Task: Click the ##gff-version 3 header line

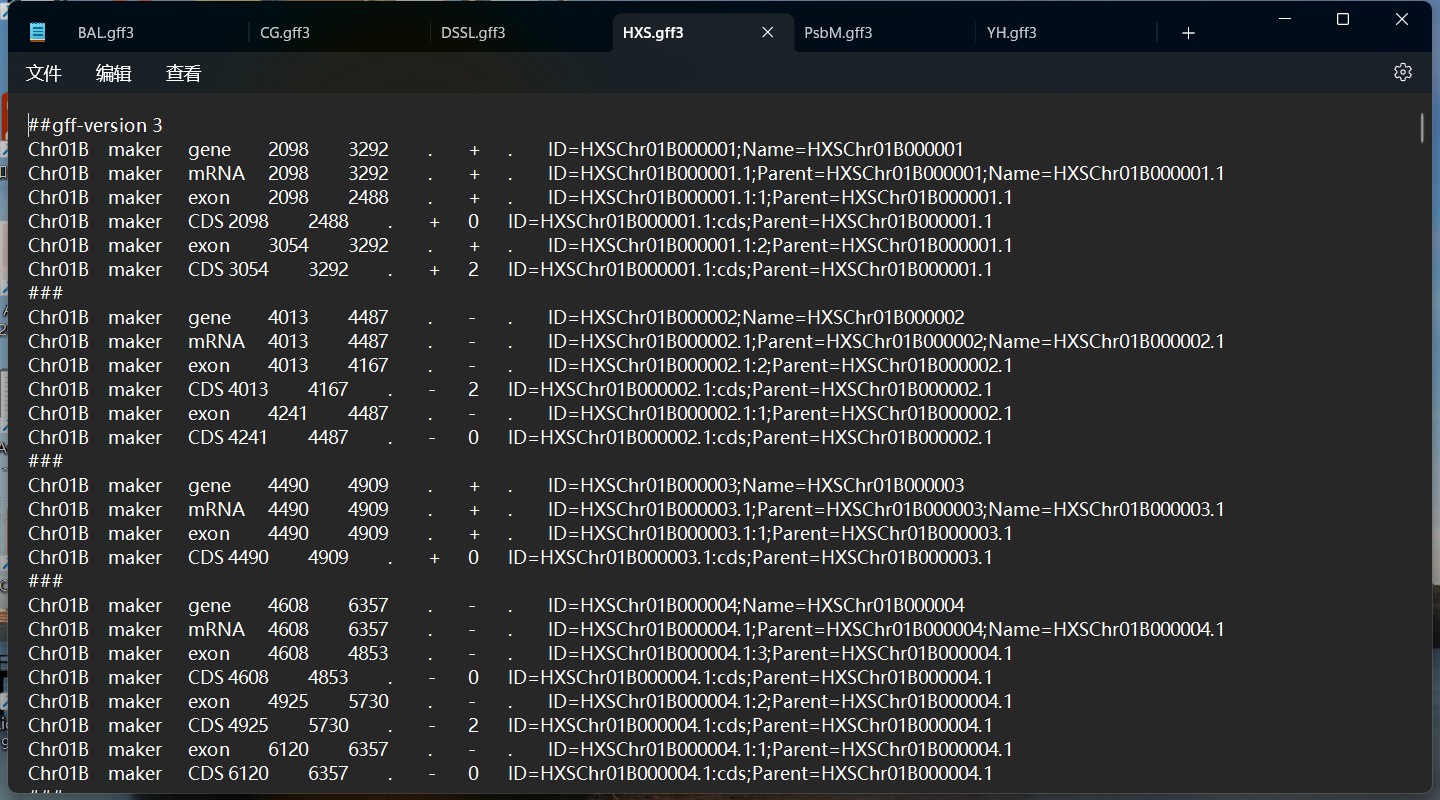Action: point(95,125)
